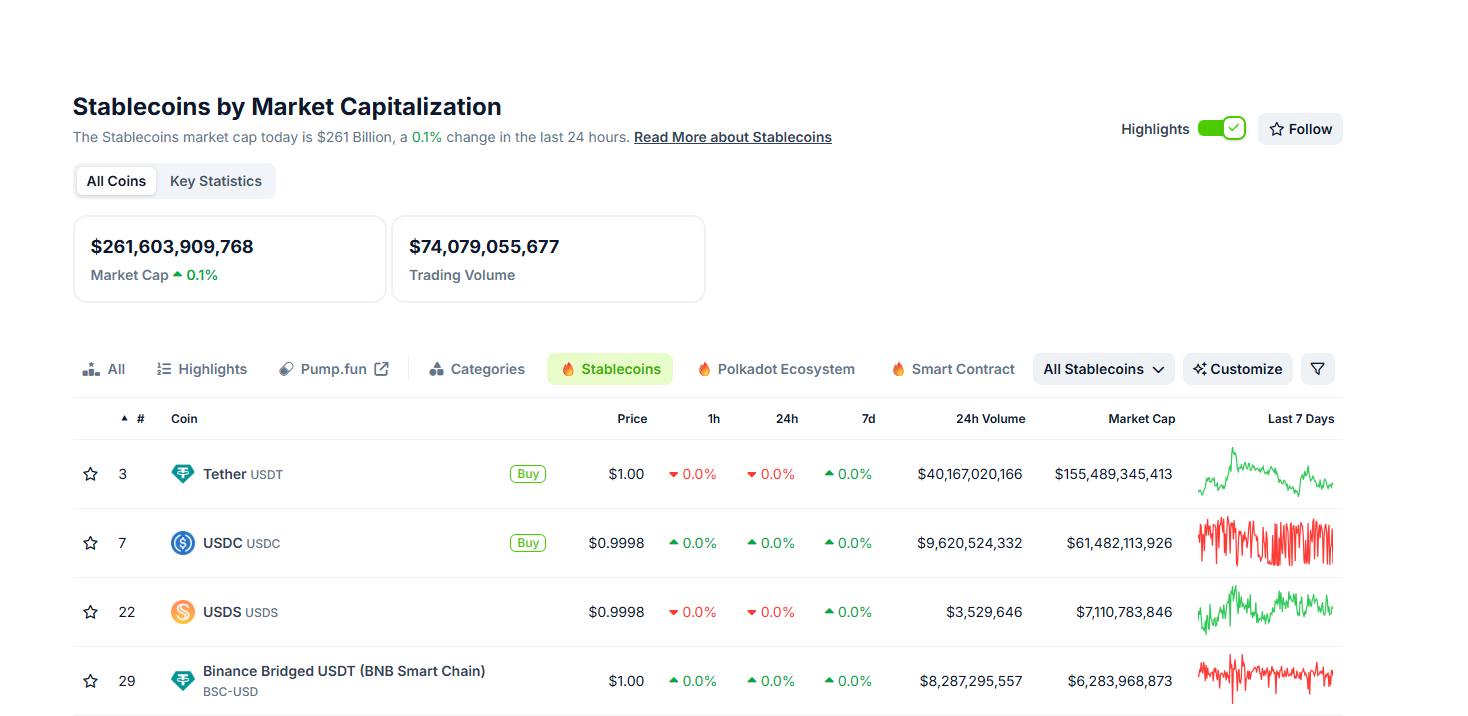This screenshot has width=1468, height=716.
Task: Click the USDS coin logo icon
Action: (182, 612)
